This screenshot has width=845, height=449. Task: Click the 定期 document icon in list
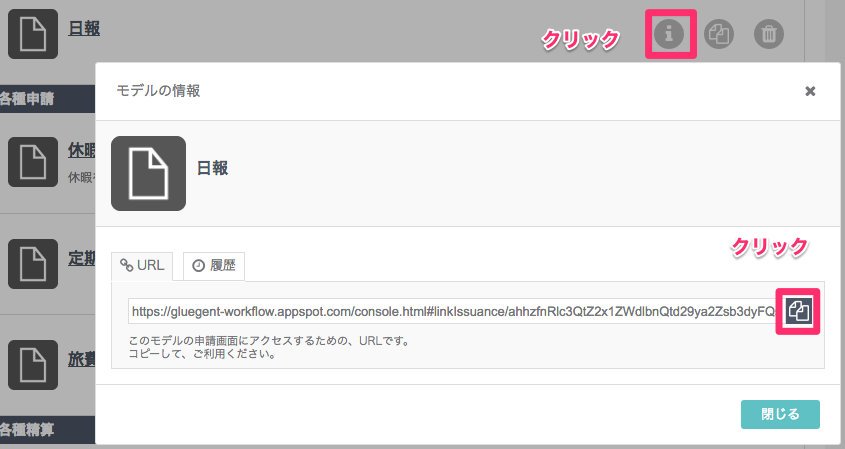pos(33,264)
